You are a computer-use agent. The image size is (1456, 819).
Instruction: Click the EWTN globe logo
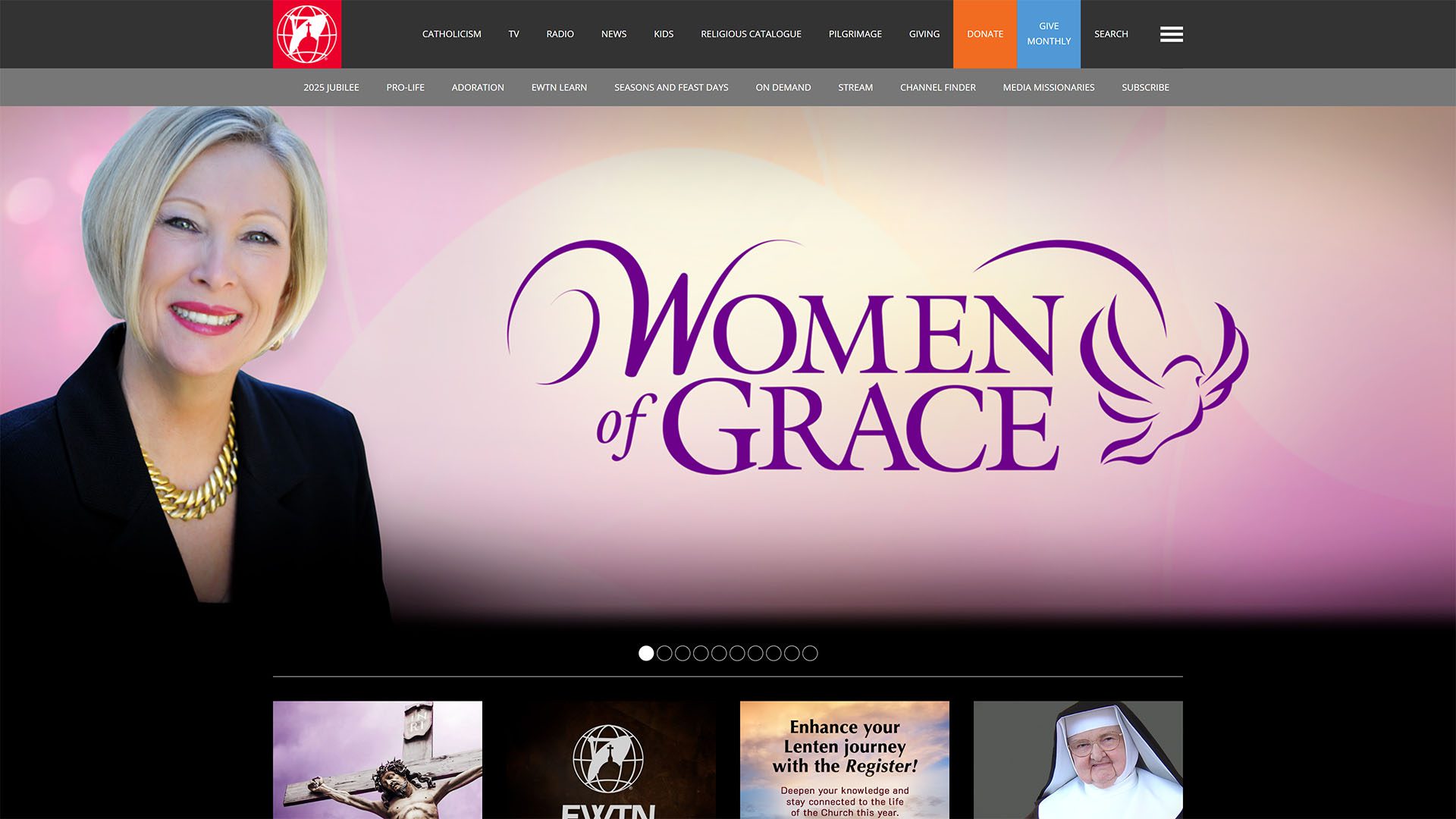click(307, 34)
